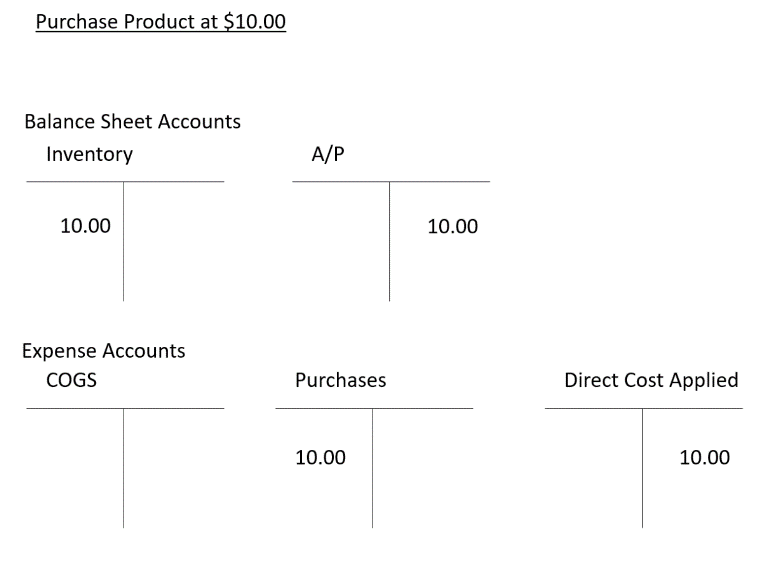
Task: Click the empty credit side of COGS
Action: 174,465
